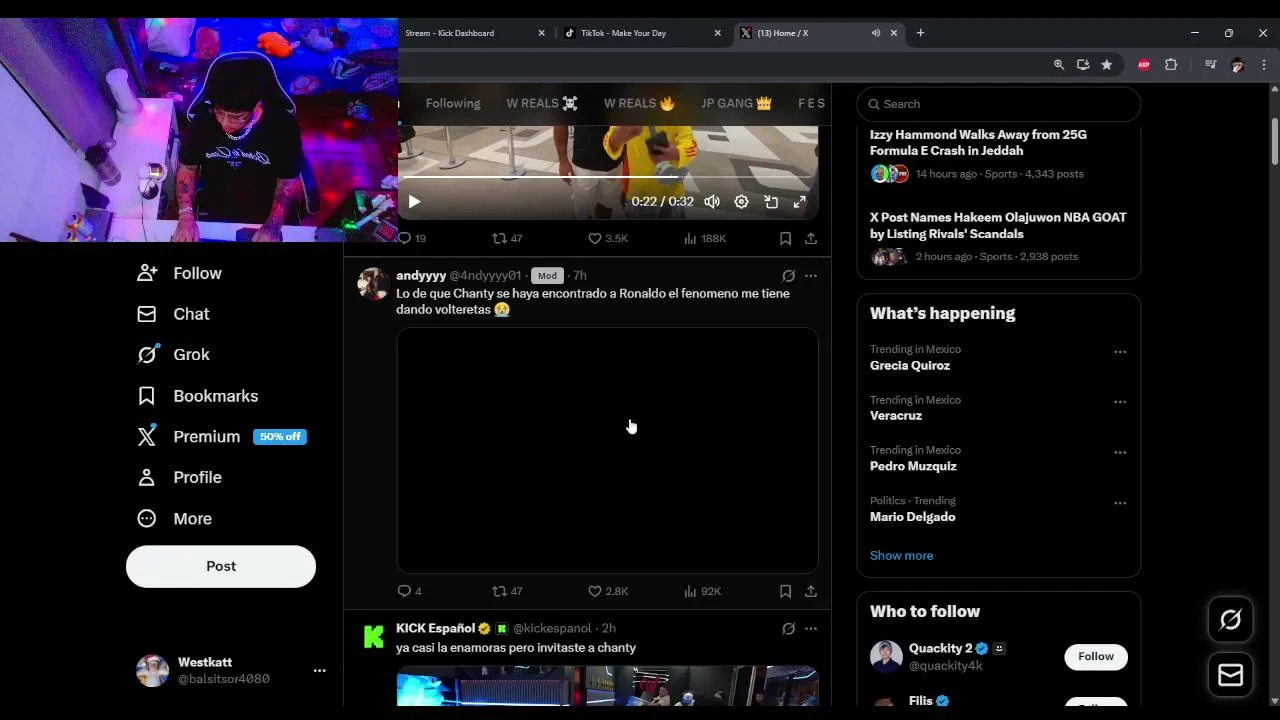
Task: Open Profile in sidebar
Action: [x=180, y=478]
